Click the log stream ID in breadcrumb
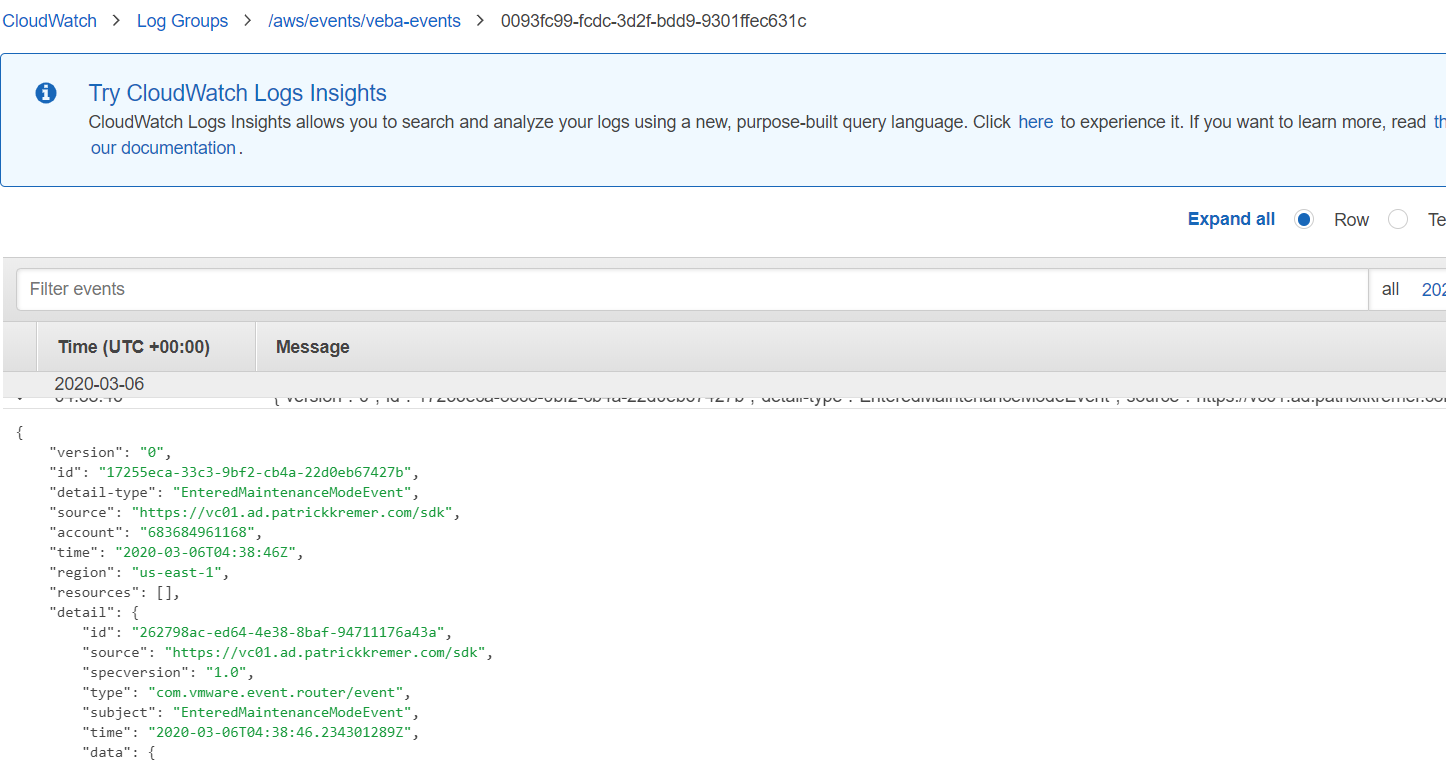Image resolution: width=1446 pixels, height=766 pixels. (x=653, y=21)
